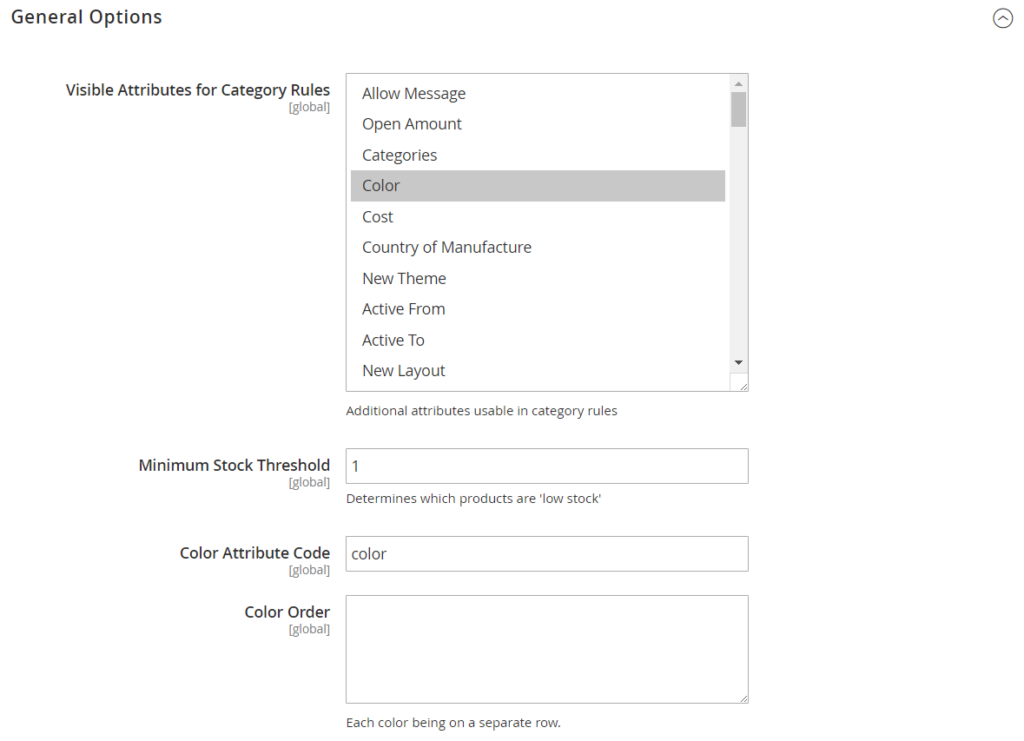
Task: Choose Active From in the list
Action: (404, 309)
